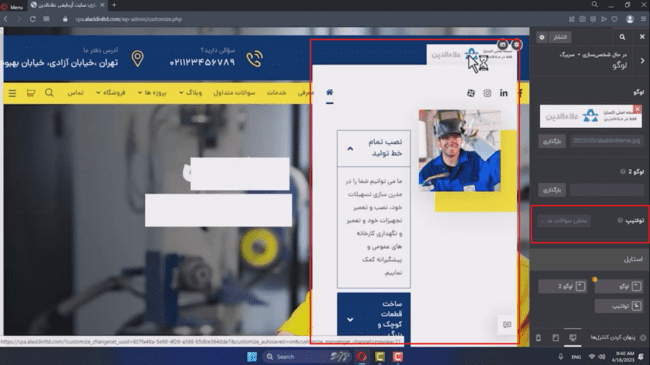The height and width of the screenshot is (365, 650).
Task: Open تولتیپ style button
Action: point(619,306)
